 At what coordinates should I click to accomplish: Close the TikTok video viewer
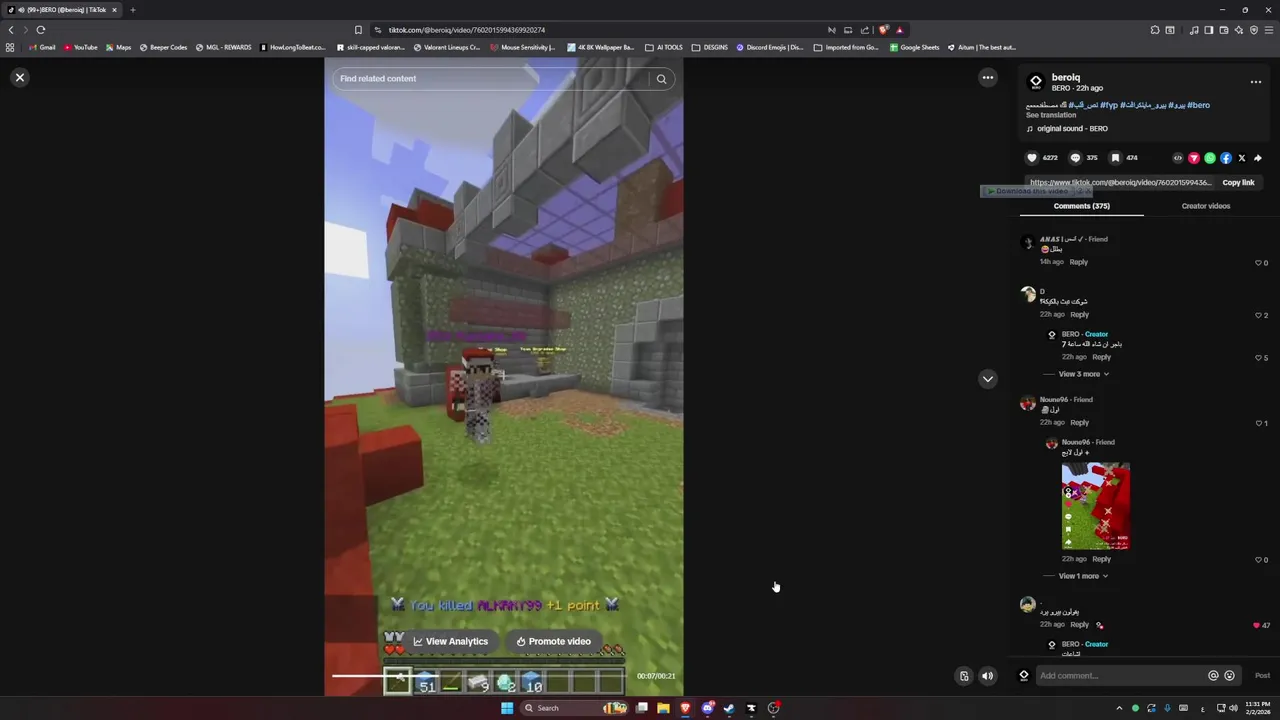pyautogui.click(x=19, y=77)
